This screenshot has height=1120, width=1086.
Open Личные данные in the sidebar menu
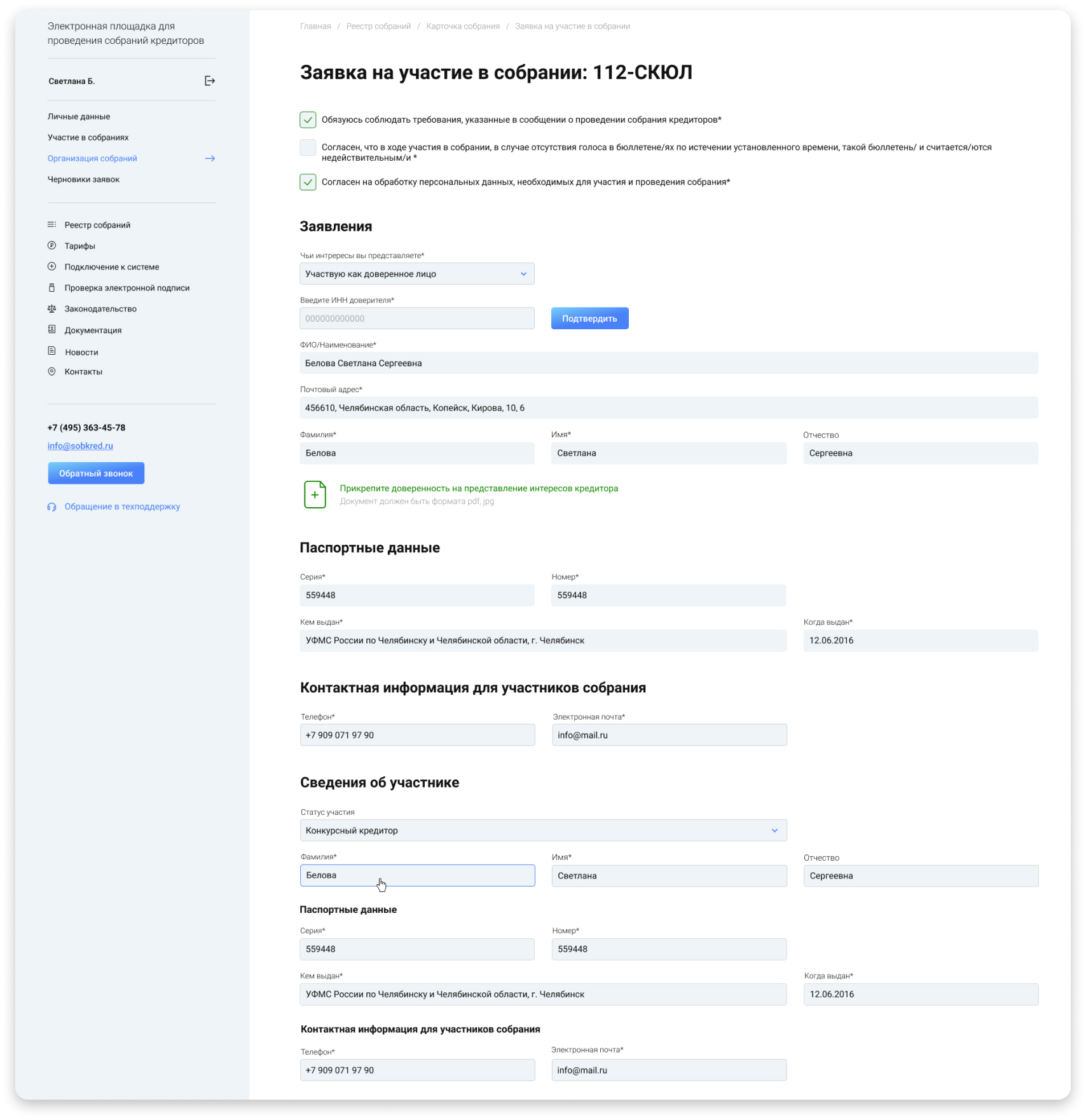79,116
